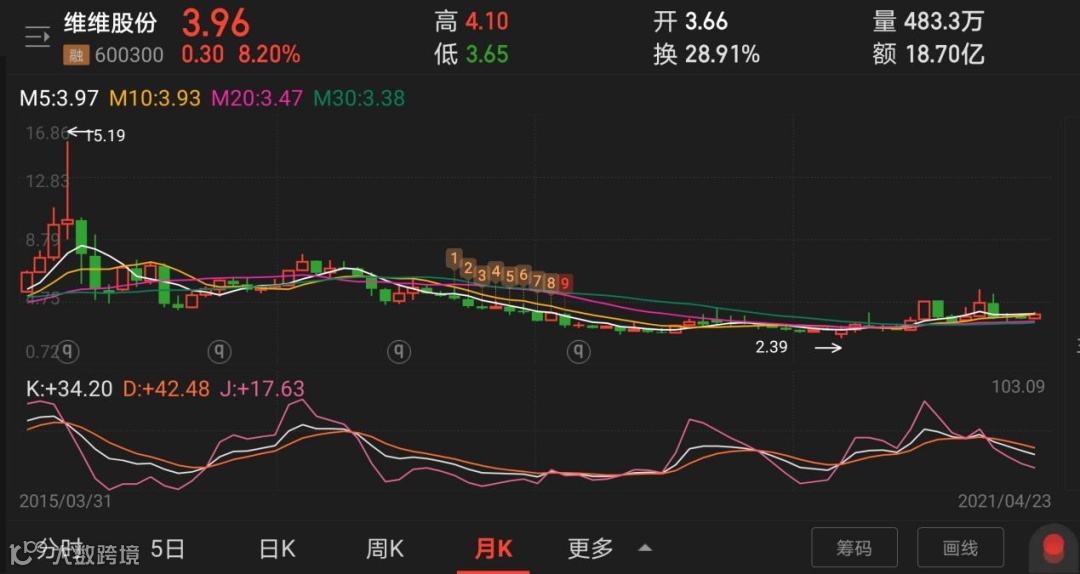Click the stock name 维维股份

pos(110,23)
